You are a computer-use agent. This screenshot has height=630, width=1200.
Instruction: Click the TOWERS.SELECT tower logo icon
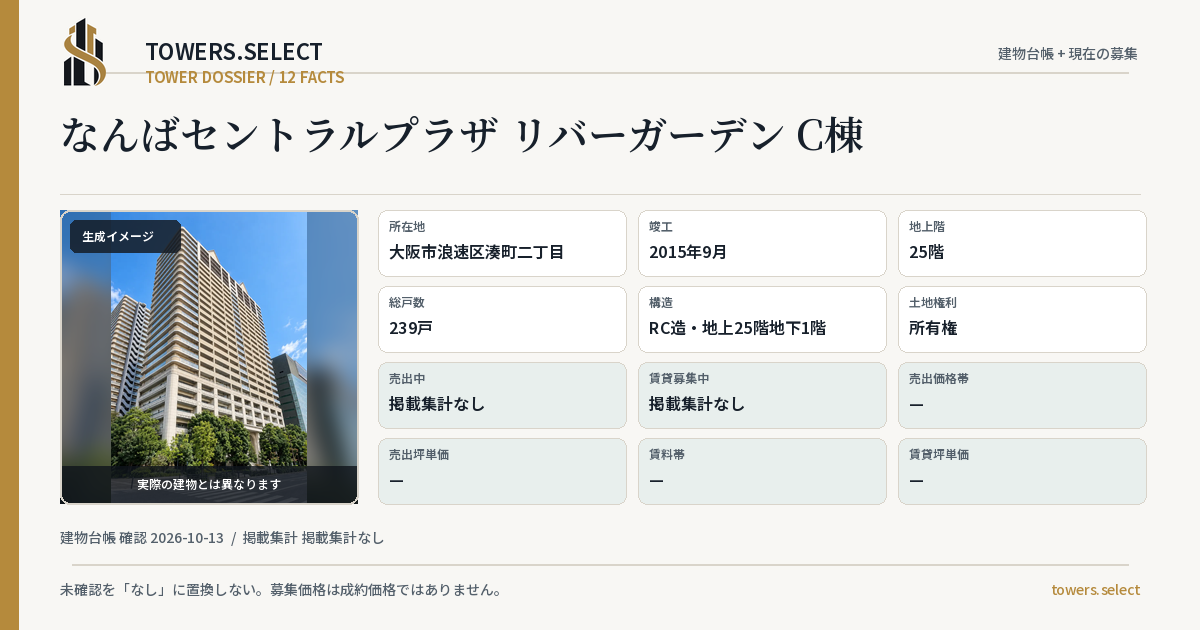click(85, 52)
